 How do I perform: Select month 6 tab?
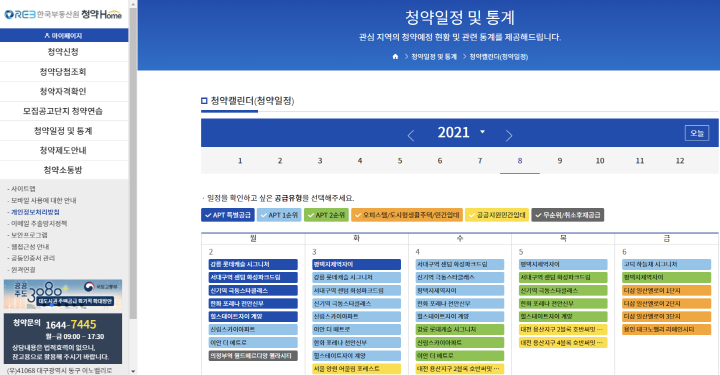pyautogui.click(x=439, y=161)
